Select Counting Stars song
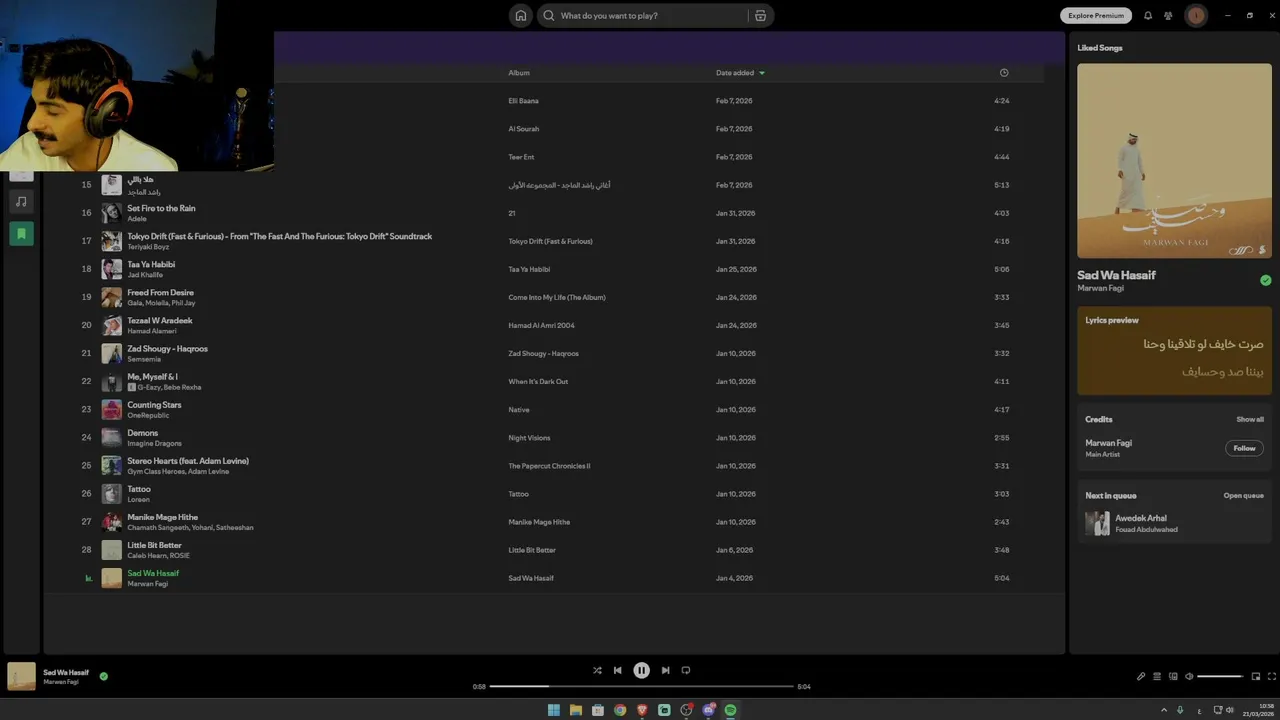Viewport: 1280px width, 720px height. point(154,404)
